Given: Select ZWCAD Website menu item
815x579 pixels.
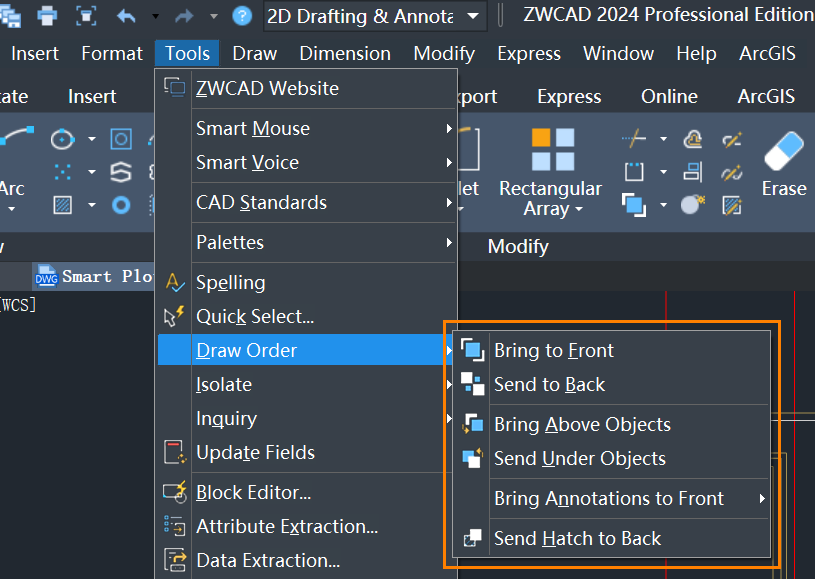Looking at the screenshot, I should point(307,88).
